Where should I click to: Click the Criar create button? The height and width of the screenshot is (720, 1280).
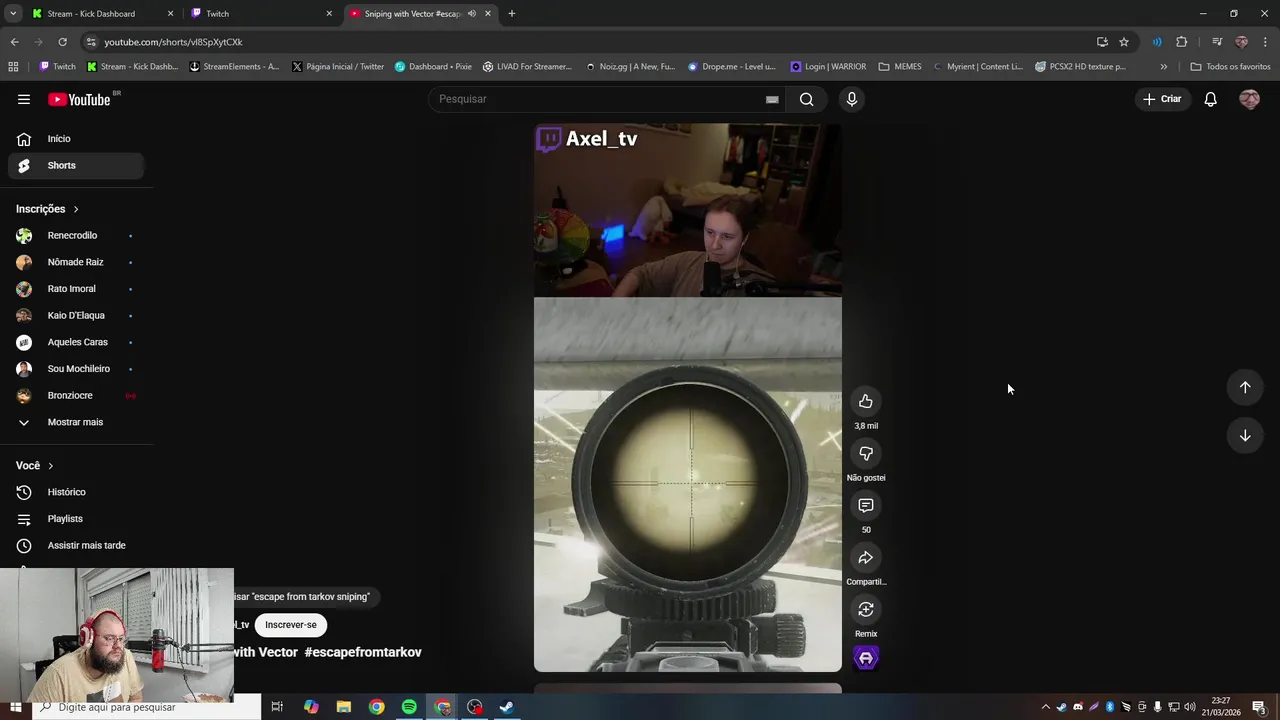[1162, 99]
